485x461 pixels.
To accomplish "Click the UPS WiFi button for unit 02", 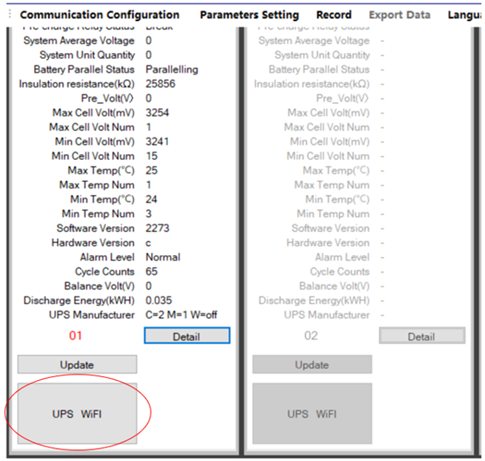I will 312,414.
